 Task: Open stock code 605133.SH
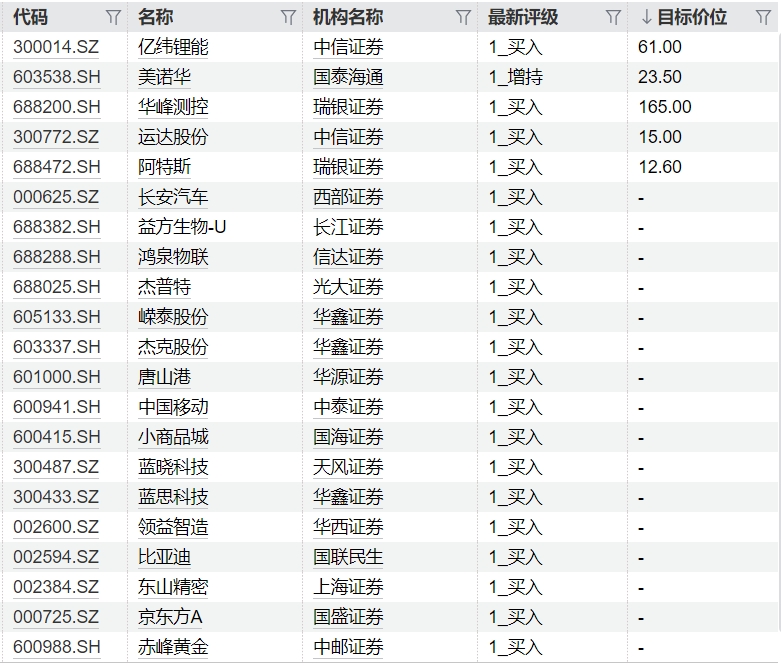pos(57,317)
